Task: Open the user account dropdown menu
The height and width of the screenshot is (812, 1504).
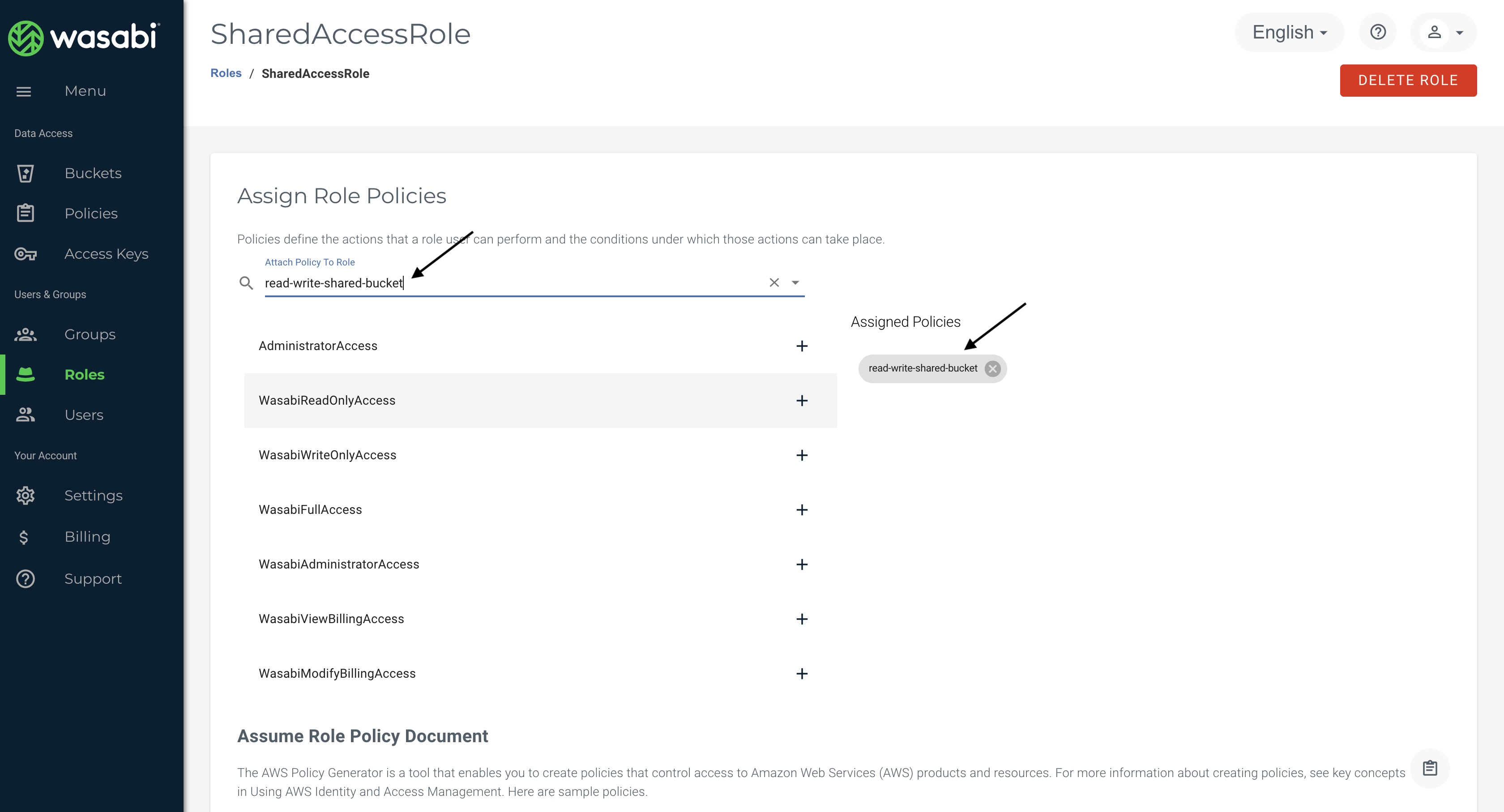Action: (1444, 32)
